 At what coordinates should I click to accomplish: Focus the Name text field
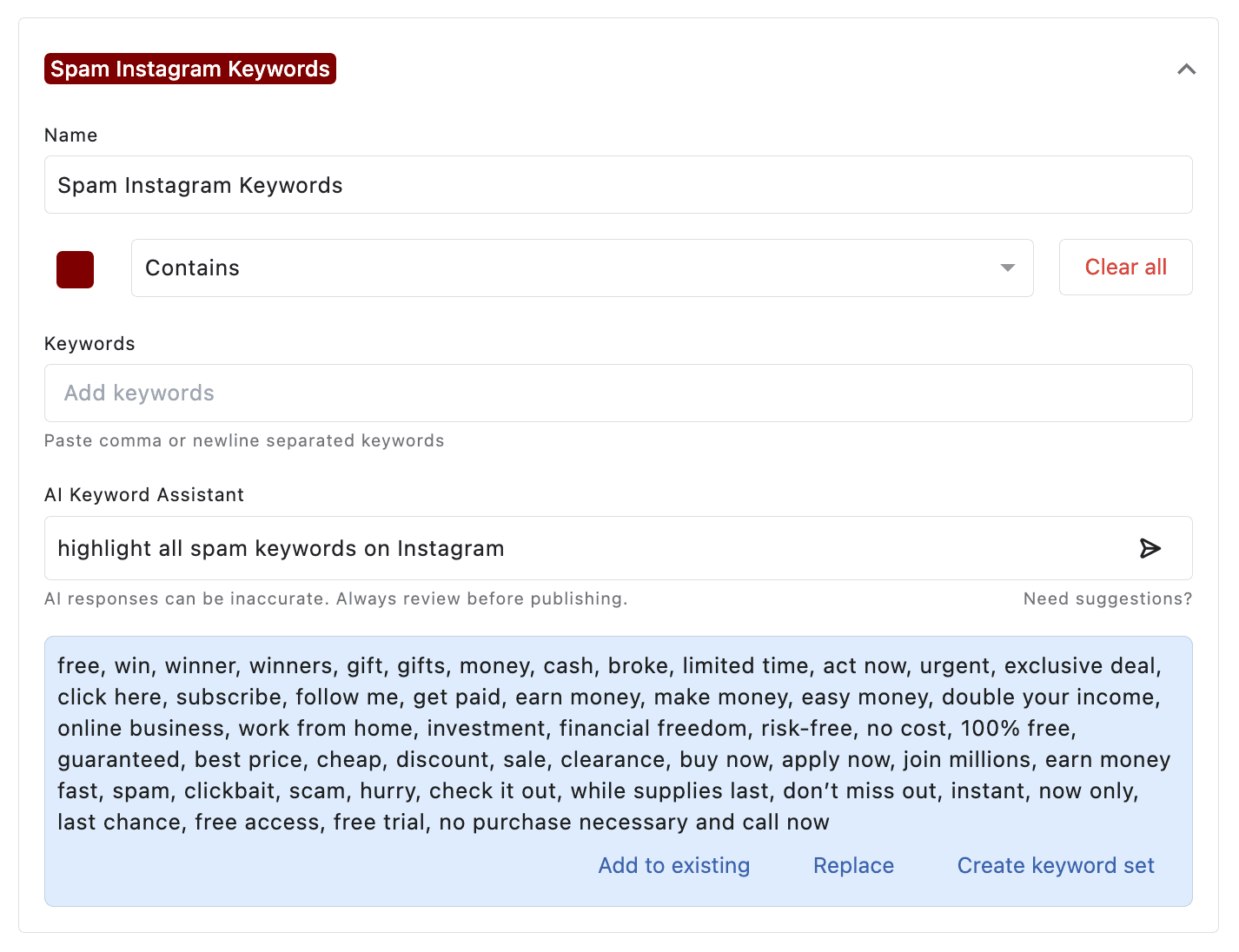618,185
